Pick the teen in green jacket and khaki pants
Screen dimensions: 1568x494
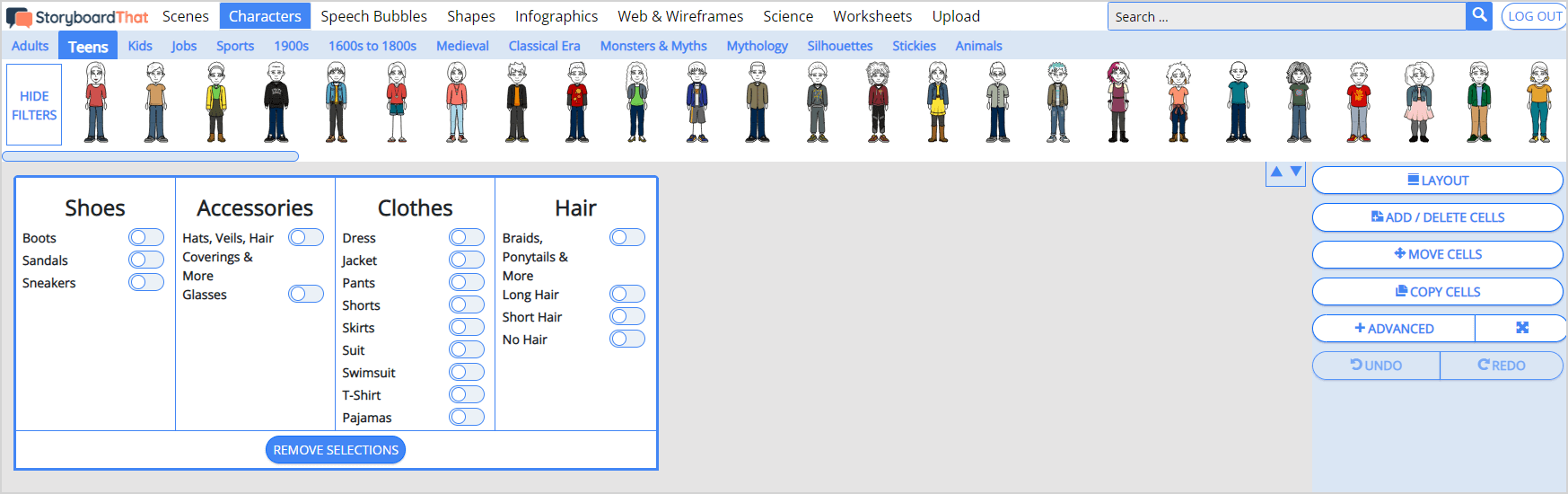pyautogui.click(x=1479, y=102)
